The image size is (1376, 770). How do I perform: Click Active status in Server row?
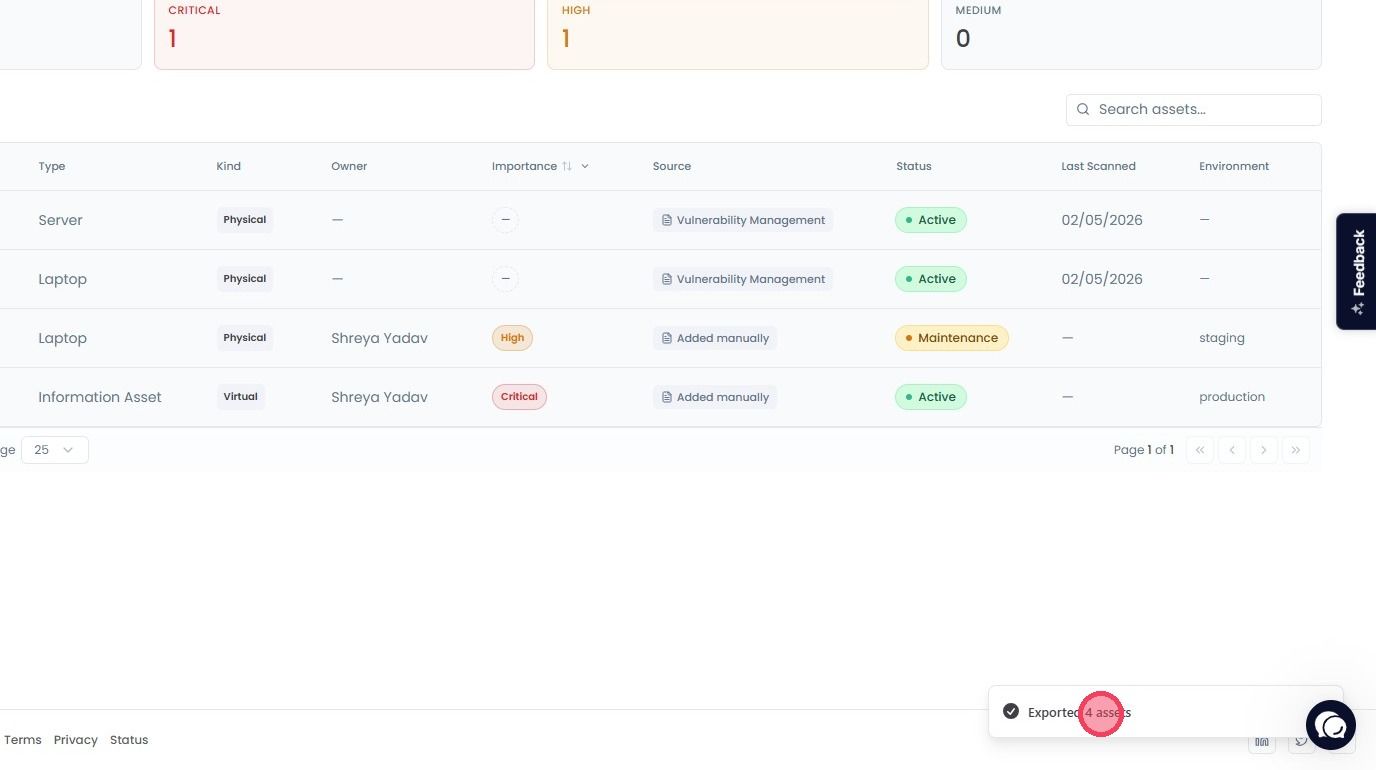931,220
